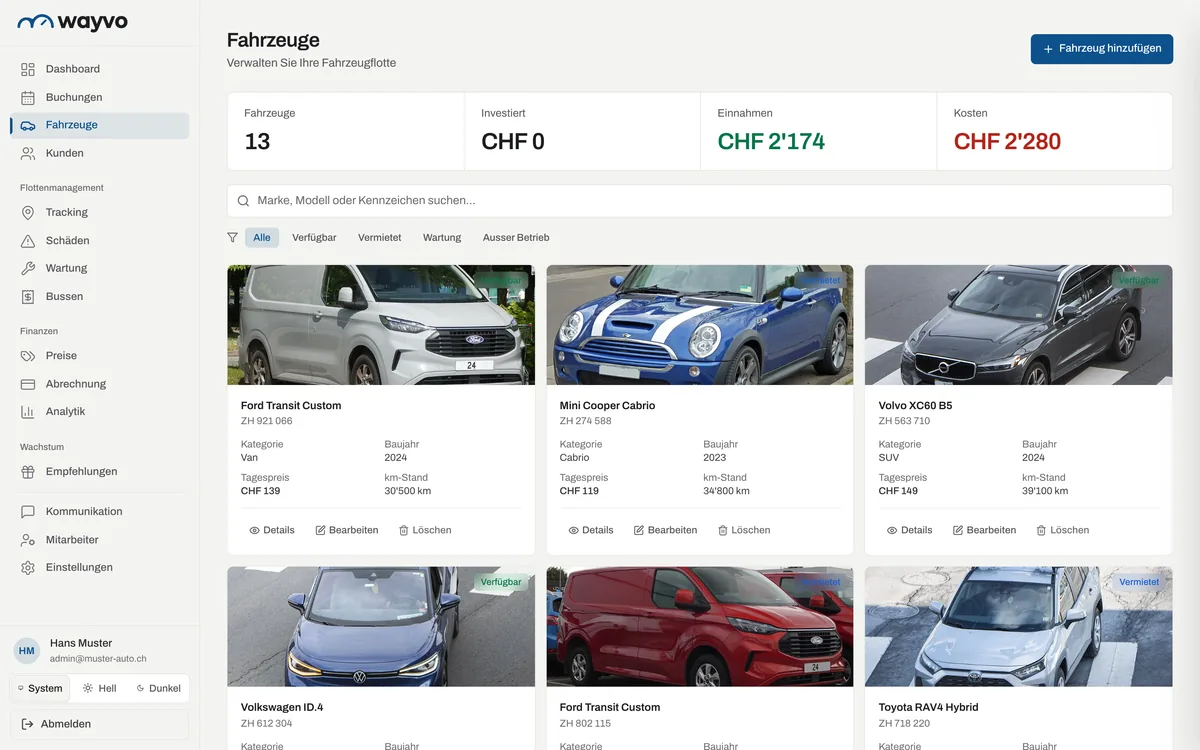Click the Wartung wrench icon in sidebar

coord(28,268)
